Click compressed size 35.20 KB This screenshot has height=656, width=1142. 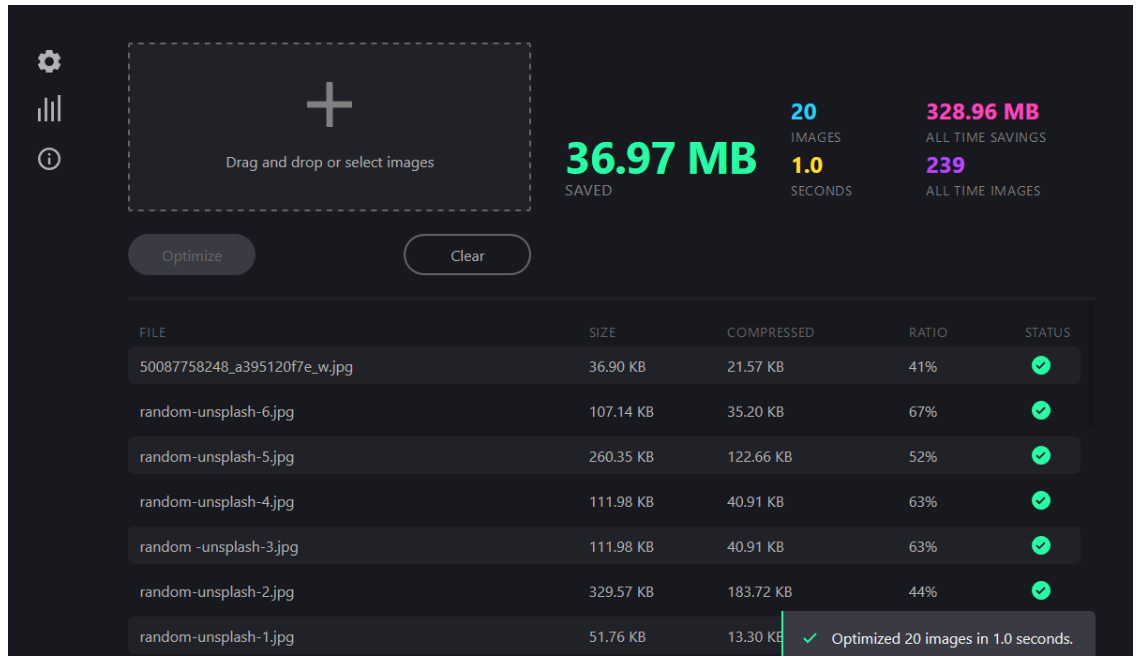click(x=755, y=411)
